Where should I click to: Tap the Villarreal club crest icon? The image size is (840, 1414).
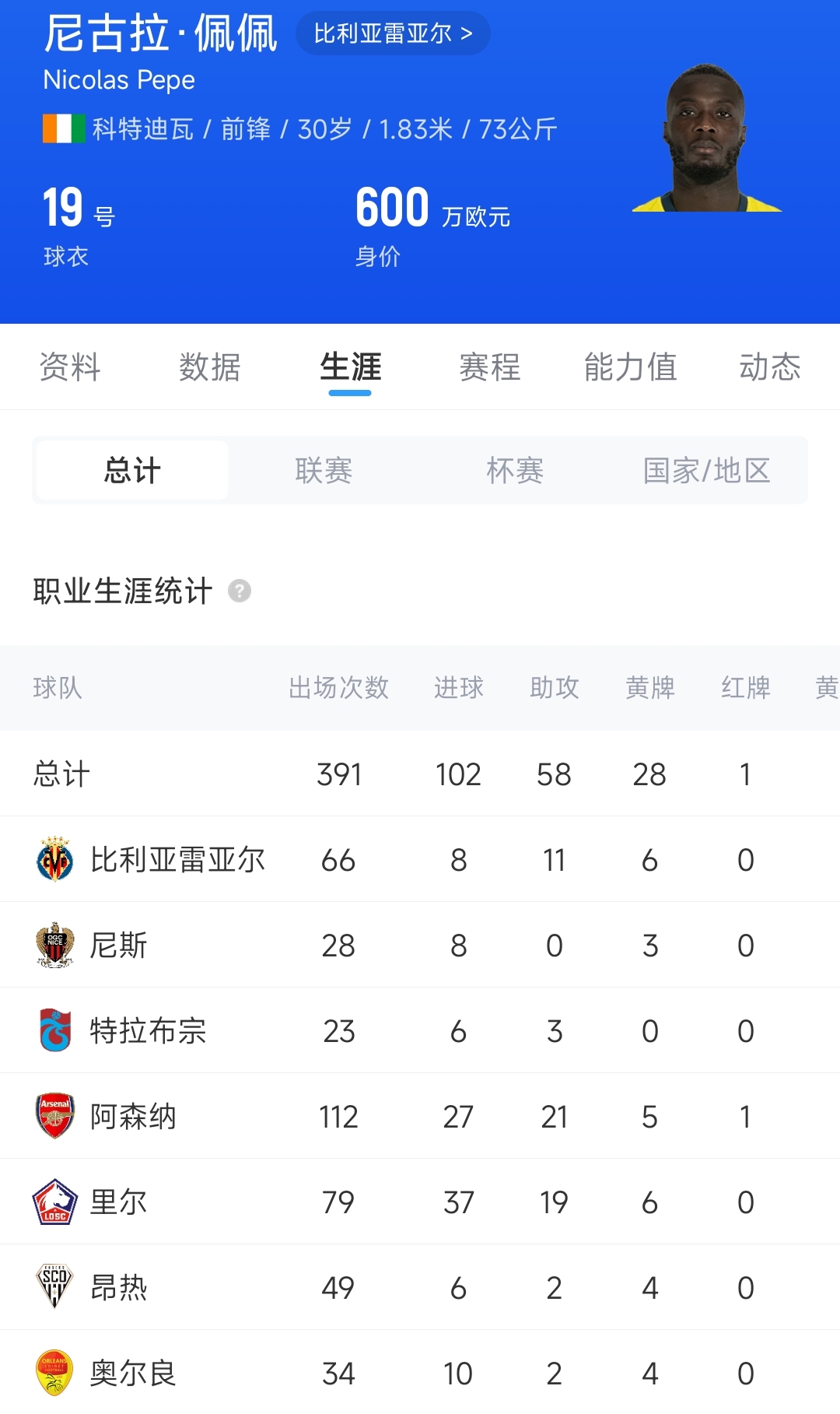(55, 859)
